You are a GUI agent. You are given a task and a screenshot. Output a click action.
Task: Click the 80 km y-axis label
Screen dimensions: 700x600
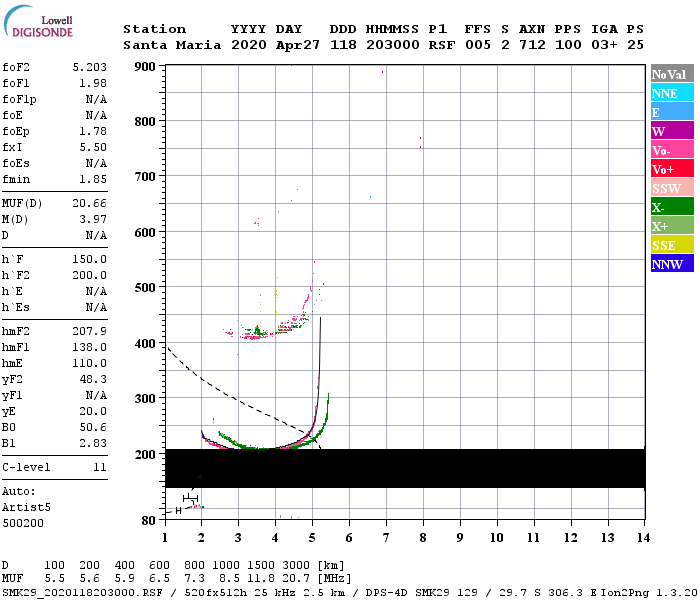(149, 521)
